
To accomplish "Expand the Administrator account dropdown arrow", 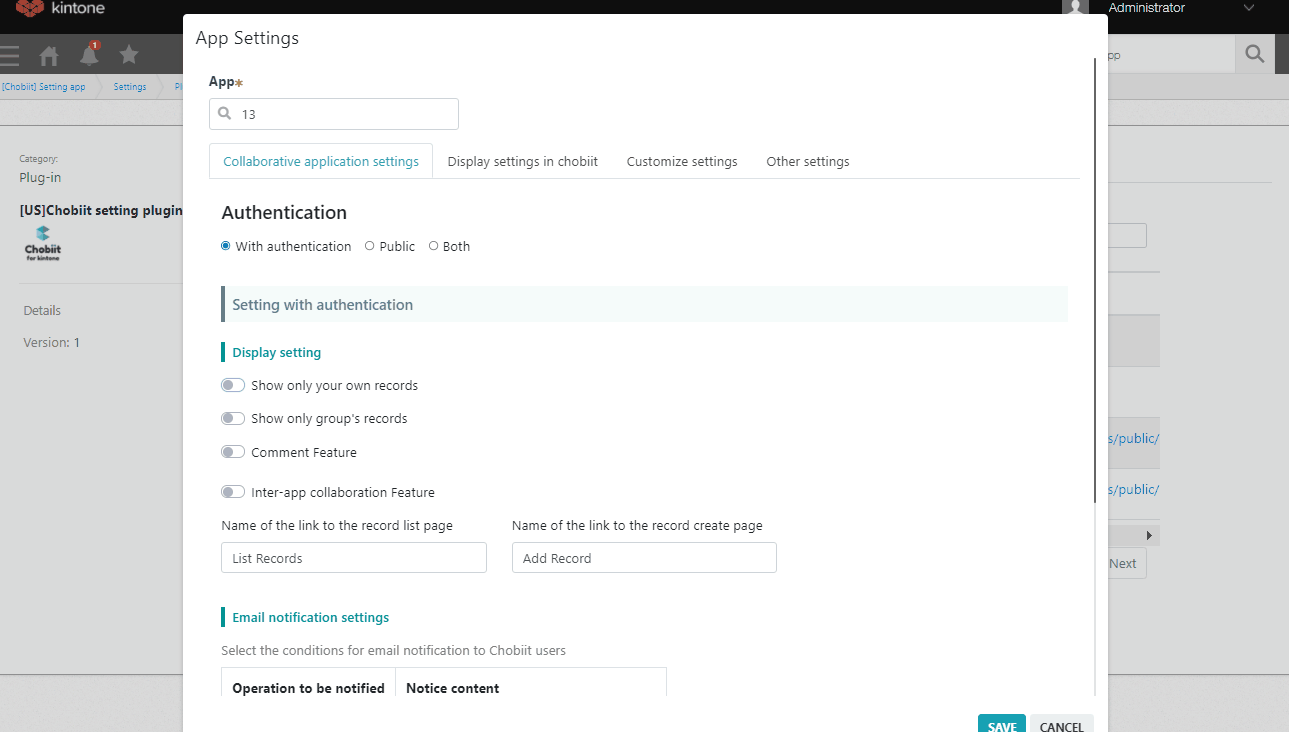I will click(1248, 8).
